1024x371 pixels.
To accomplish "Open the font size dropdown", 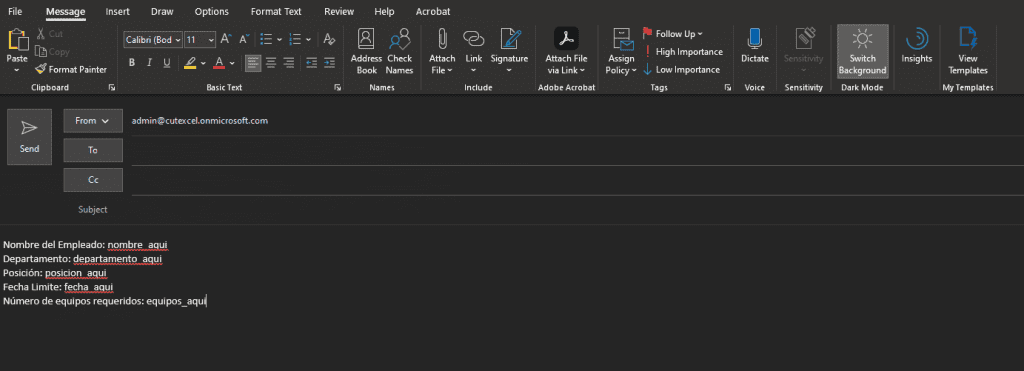I will click(x=210, y=40).
